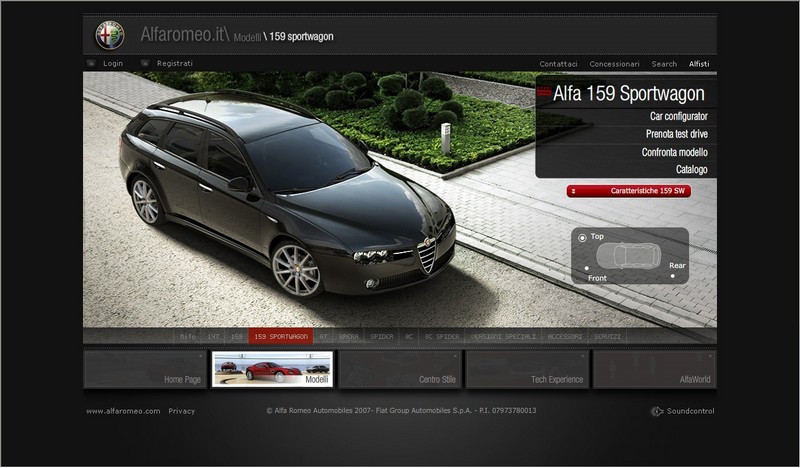Open the 8C model tab

(409, 337)
